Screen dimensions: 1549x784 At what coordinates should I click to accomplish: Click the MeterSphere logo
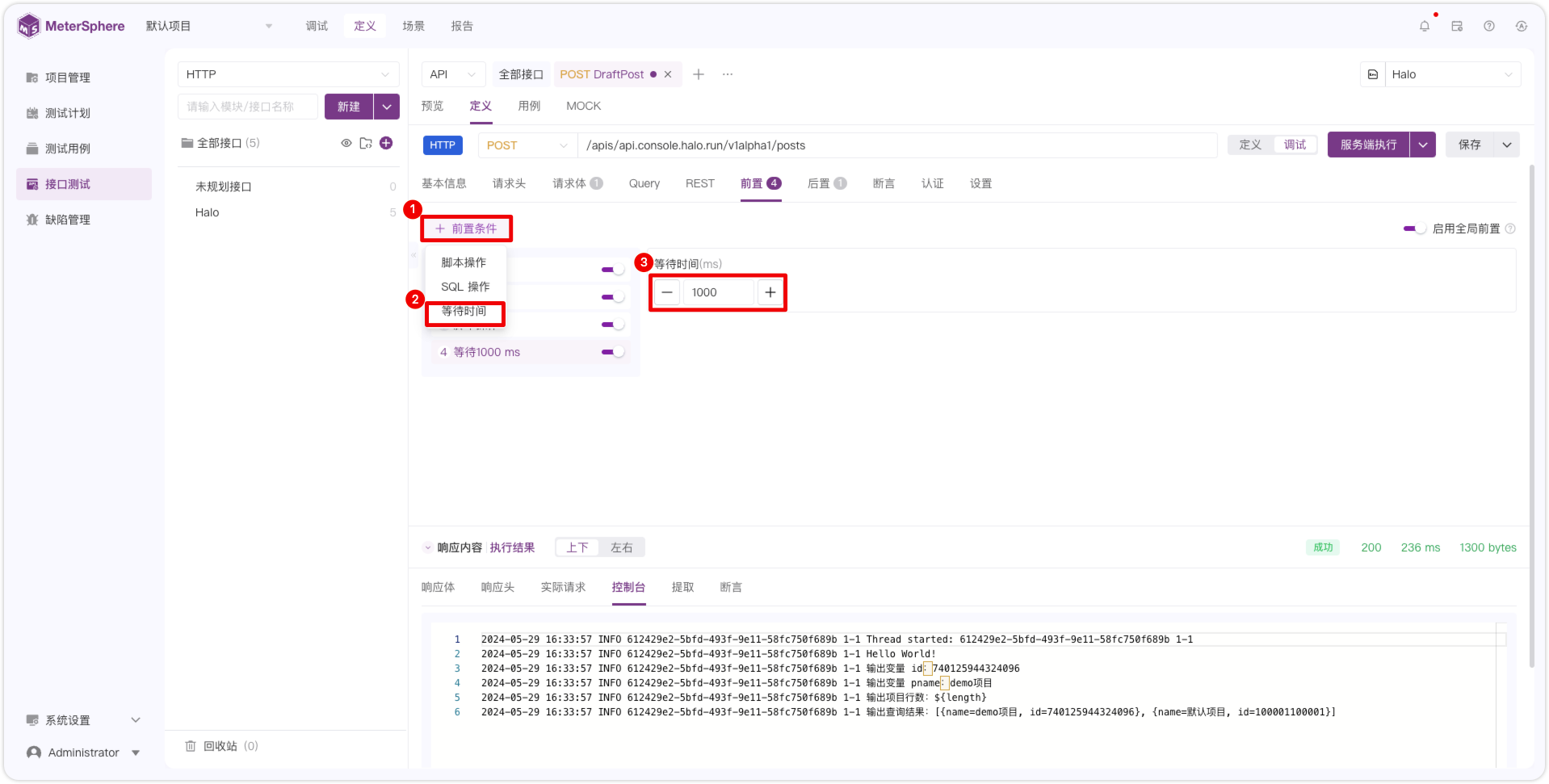(x=71, y=26)
